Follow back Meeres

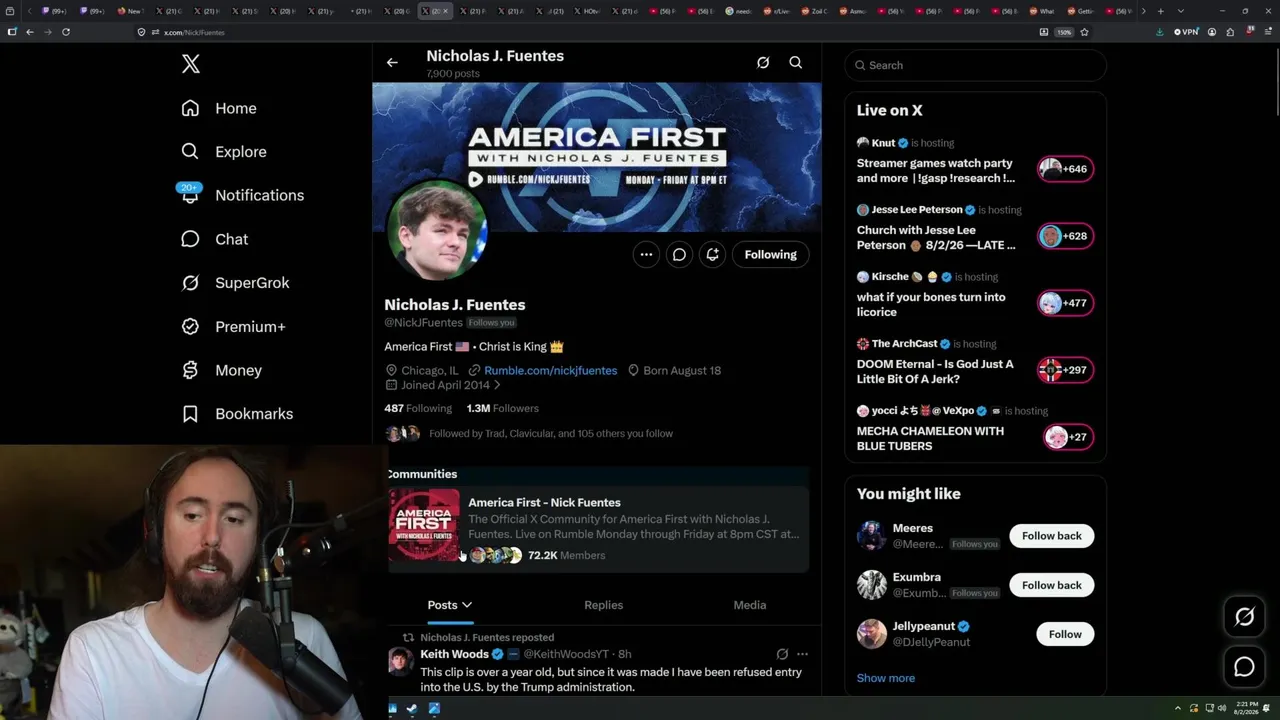(1052, 536)
